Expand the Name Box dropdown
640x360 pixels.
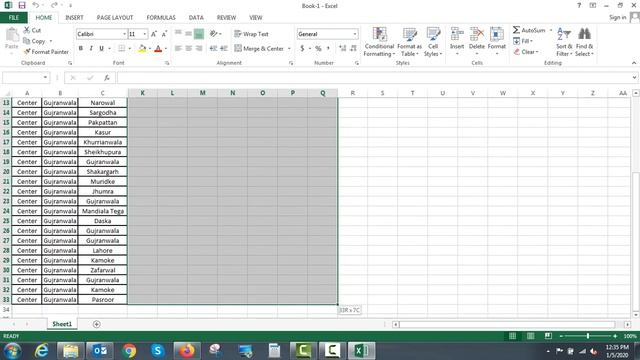(x=45, y=77)
